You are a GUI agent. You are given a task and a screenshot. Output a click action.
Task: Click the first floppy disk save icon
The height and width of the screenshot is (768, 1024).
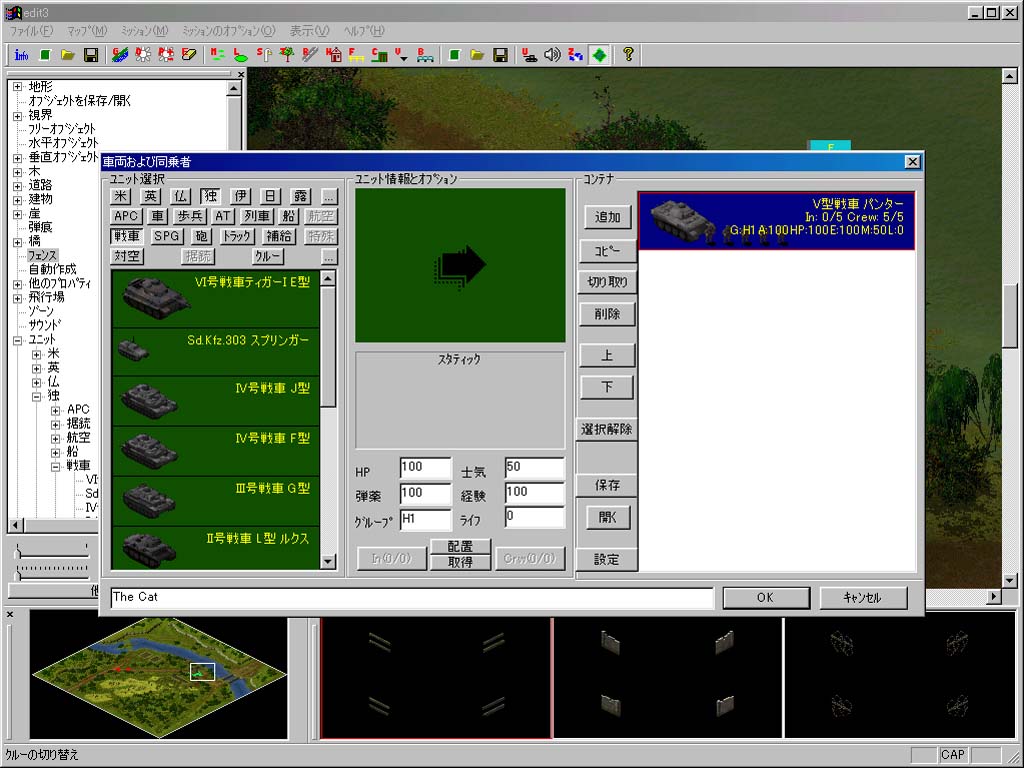point(90,54)
